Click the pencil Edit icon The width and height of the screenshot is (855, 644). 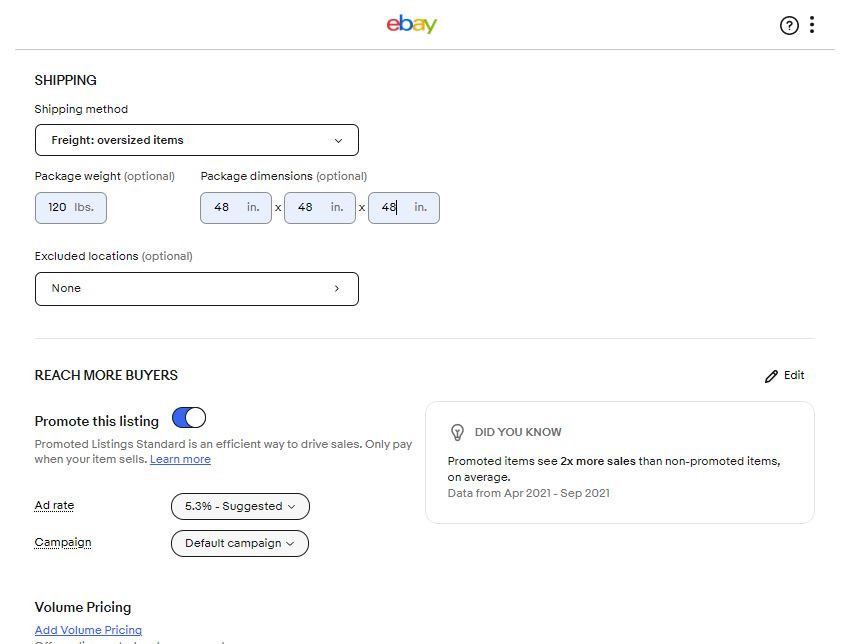click(x=771, y=376)
